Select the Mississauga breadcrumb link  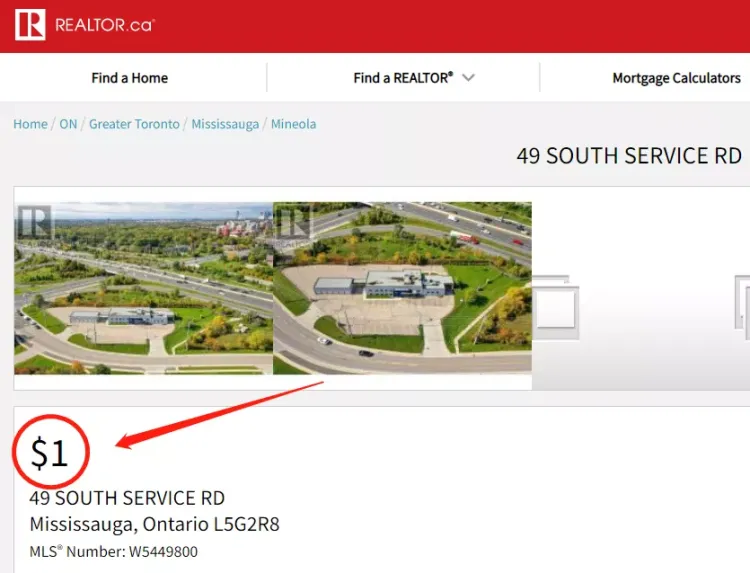(x=225, y=124)
